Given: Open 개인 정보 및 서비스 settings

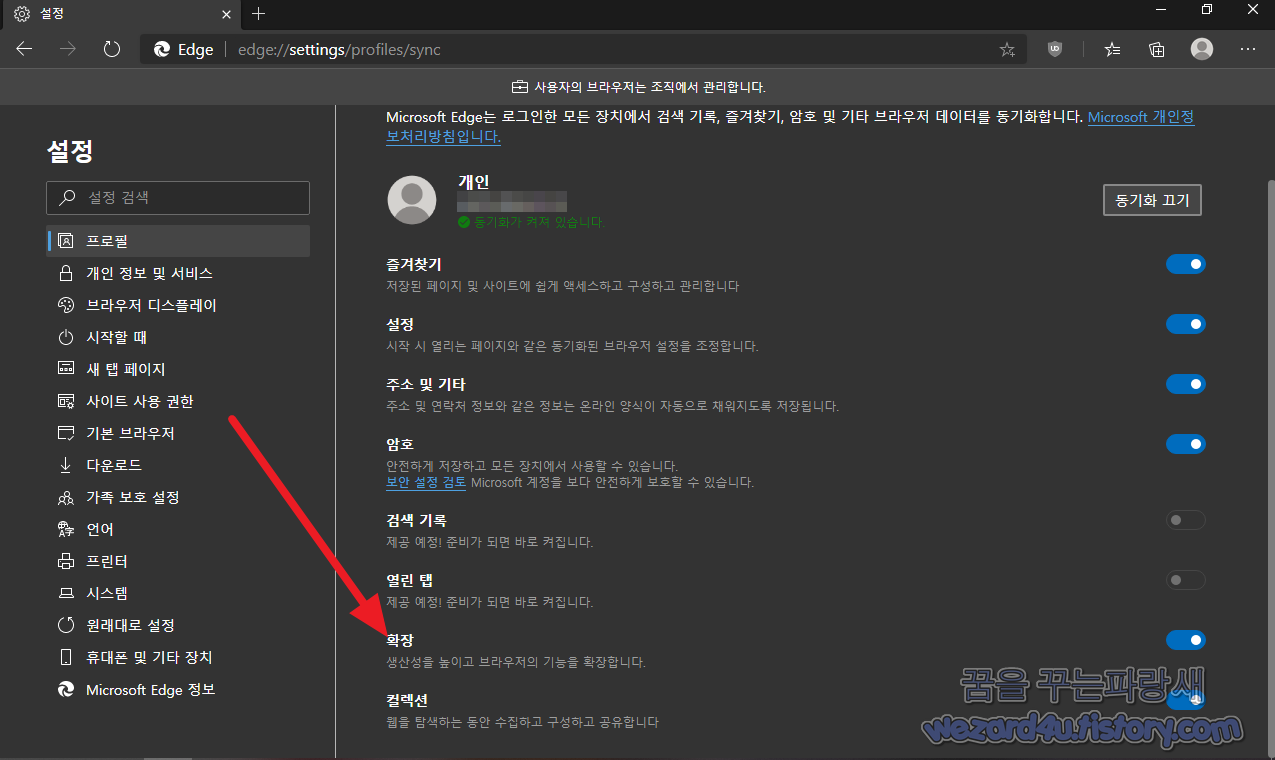Looking at the screenshot, I should pyautogui.click(x=178, y=273).
